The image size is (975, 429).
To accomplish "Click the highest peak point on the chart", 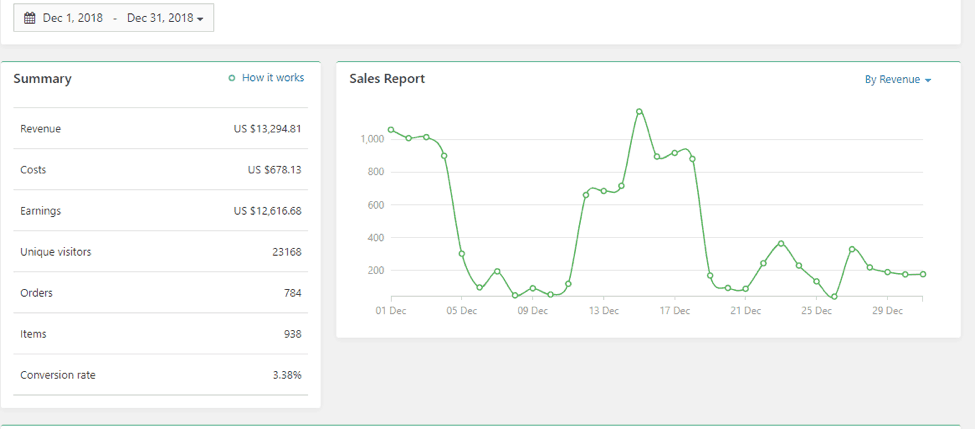I will click(x=639, y=111).
